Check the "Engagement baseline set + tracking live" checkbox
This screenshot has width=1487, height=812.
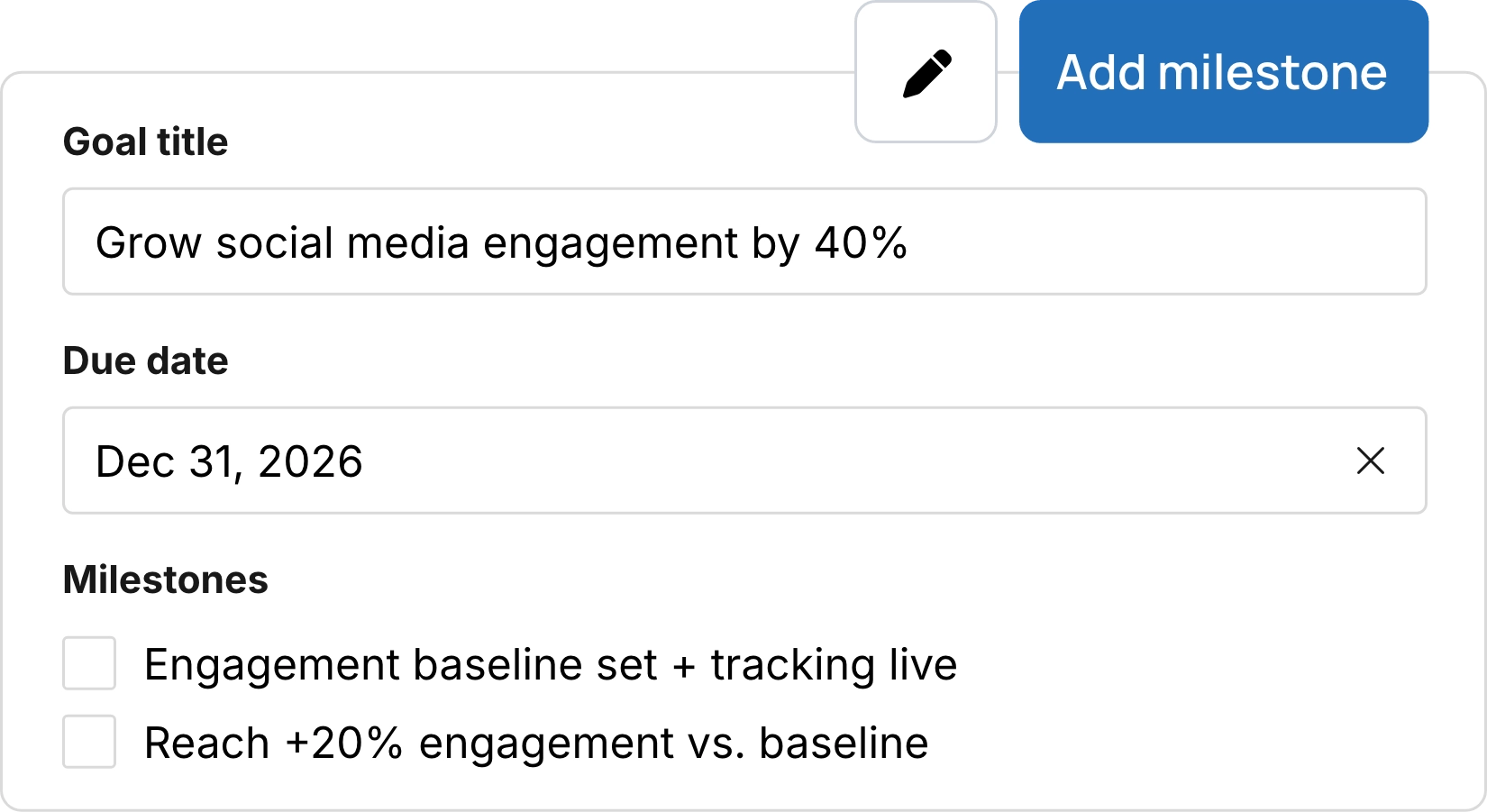point(89,663)
